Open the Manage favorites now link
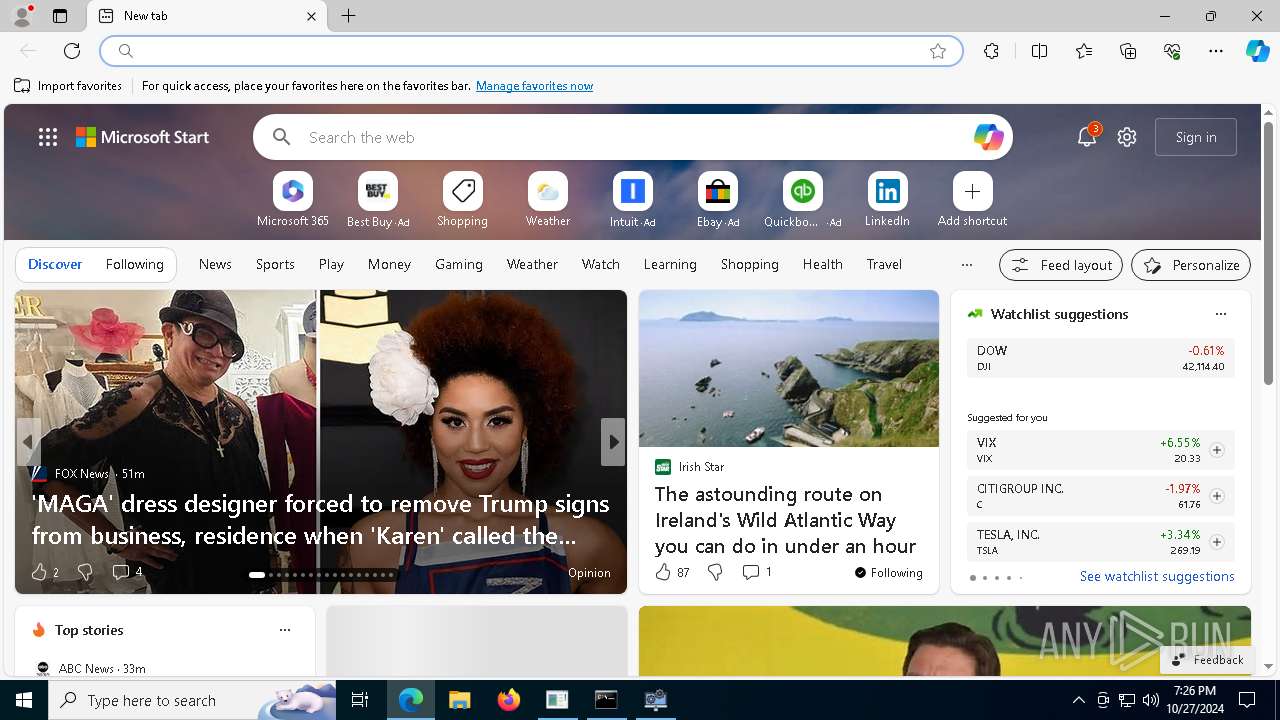Screen dimensions: 1280x720 click(x=534, y=86)
